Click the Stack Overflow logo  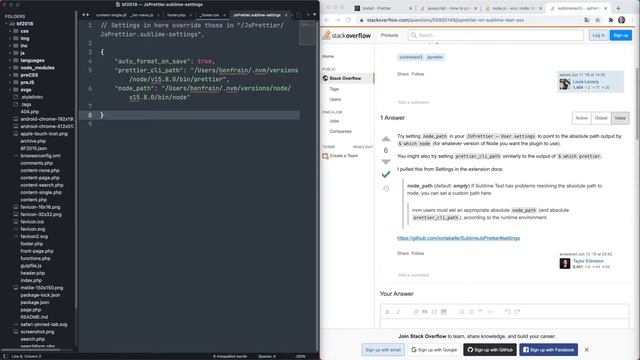347,36
